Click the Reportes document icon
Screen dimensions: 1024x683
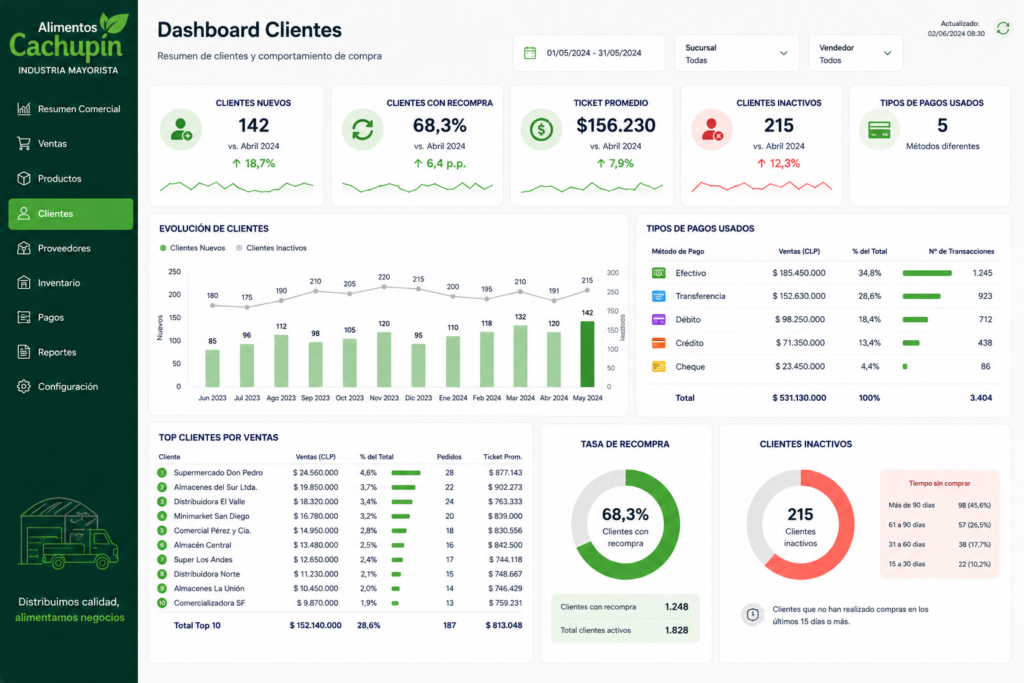pyautogui.click(x=24, y=352)
